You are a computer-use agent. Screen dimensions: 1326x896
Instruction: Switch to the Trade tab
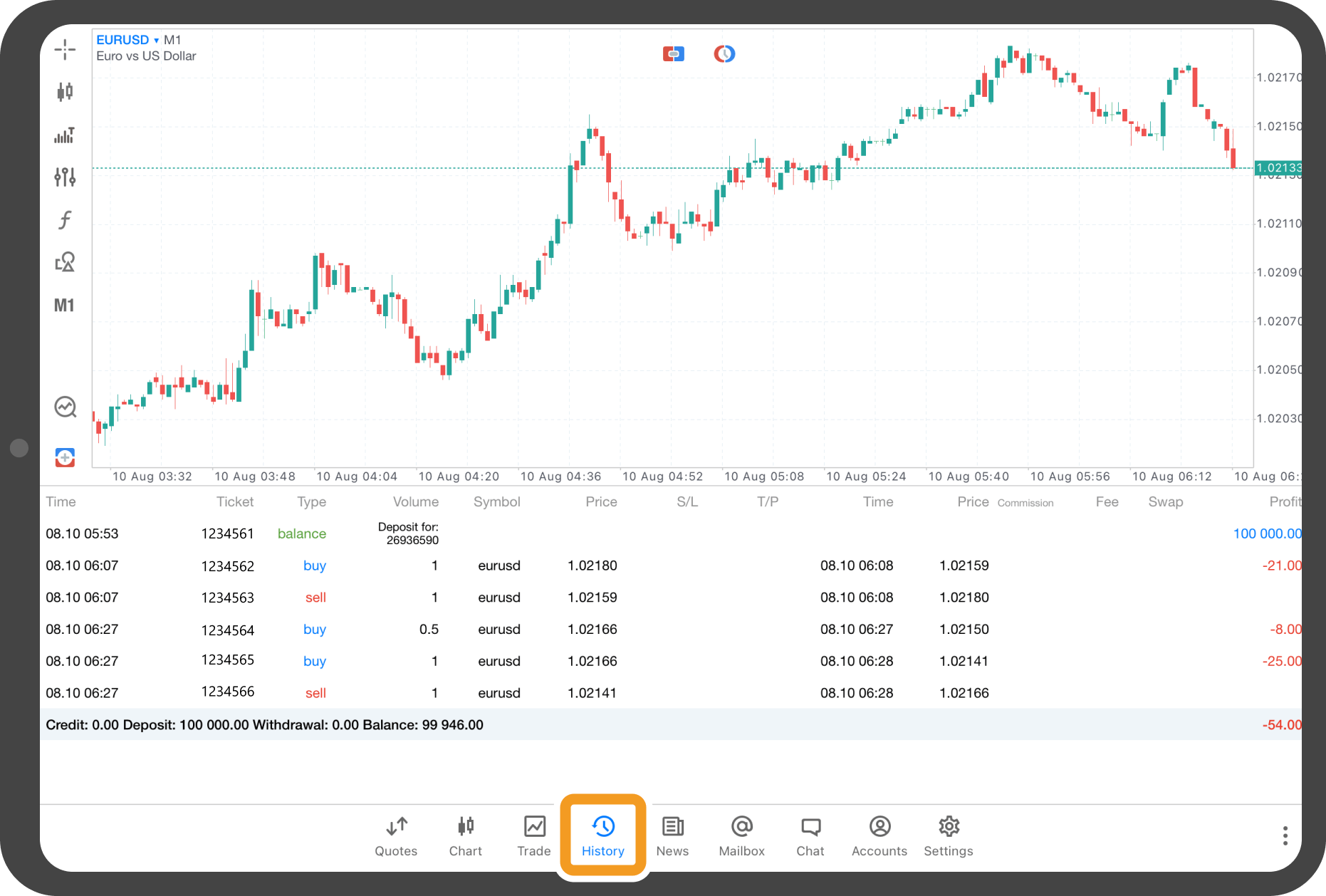[534, 836]
